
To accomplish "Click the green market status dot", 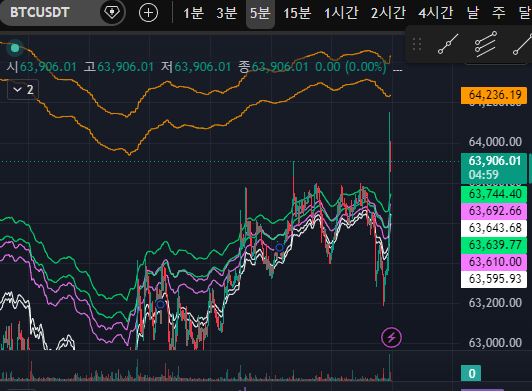I will pyautogui.click(x=15, y=48).
